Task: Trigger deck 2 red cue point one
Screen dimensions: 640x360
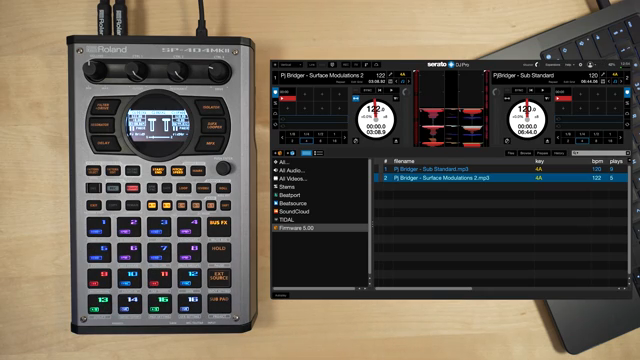Action: pyautogui.click(x=563, y=98)
